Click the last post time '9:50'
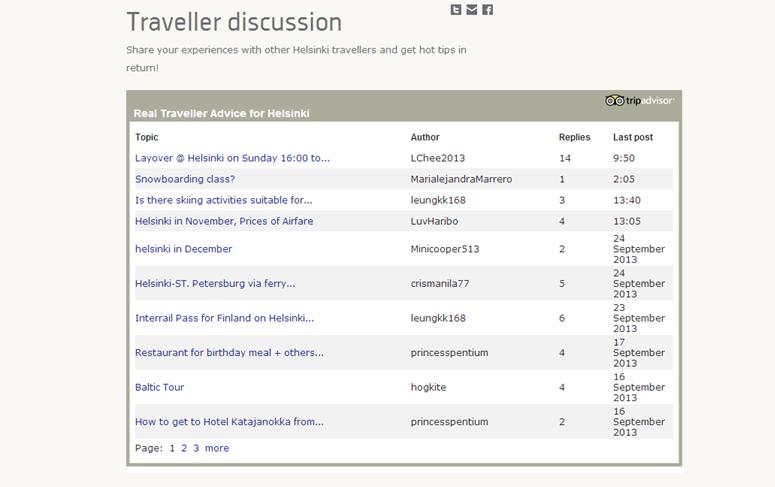Image resolution: width=775 pixels, height=487 pixels. [x=624, y=158]
